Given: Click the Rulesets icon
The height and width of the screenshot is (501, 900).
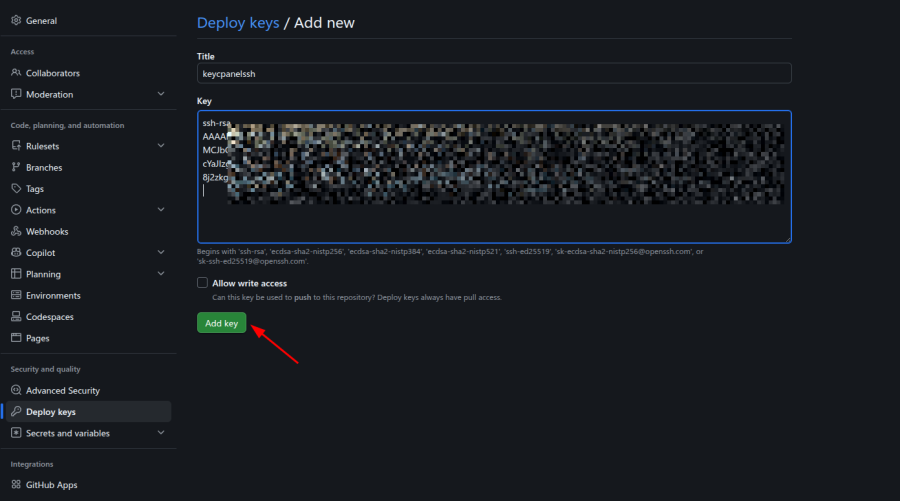Looking at the screenshot, I should (16, 146).
